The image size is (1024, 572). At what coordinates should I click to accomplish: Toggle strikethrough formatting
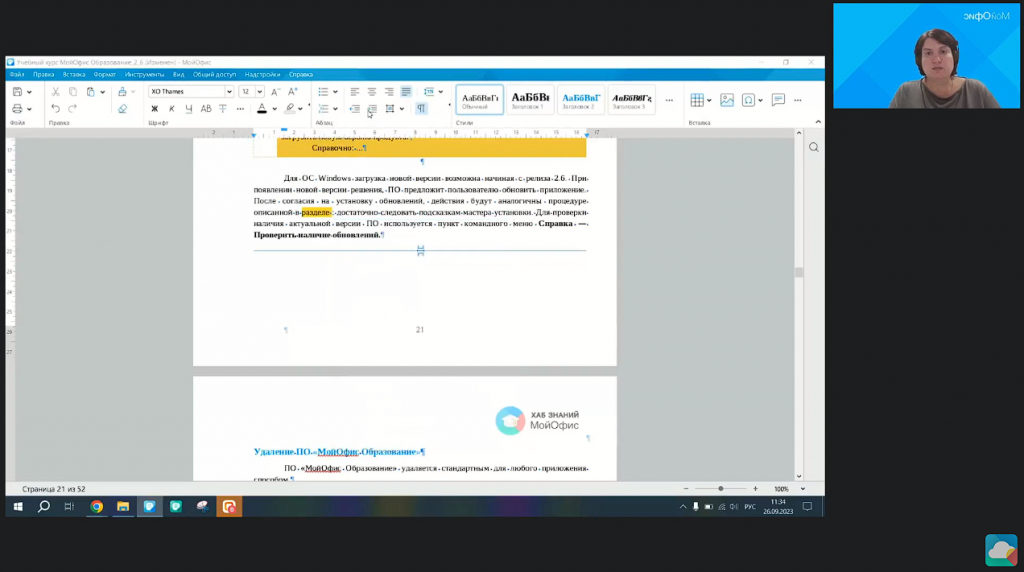pos(223,109)
